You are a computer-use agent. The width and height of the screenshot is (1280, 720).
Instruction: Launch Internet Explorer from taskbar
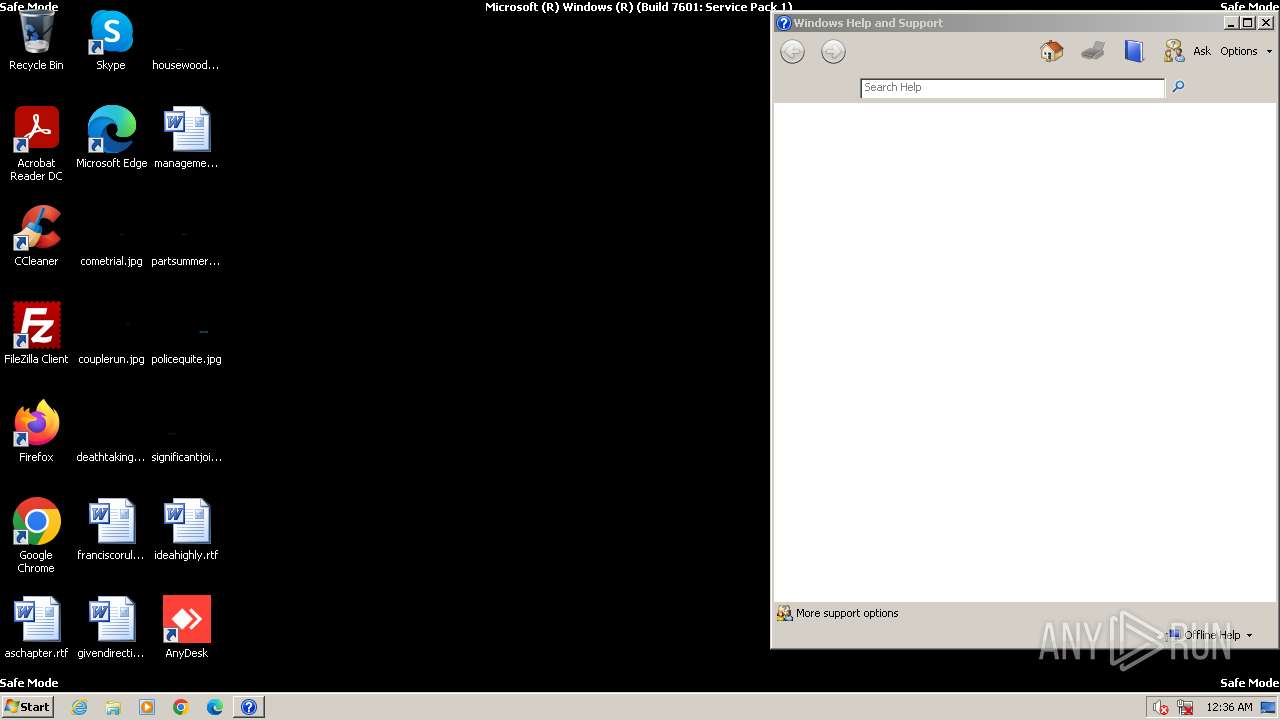tap(80, 707)
